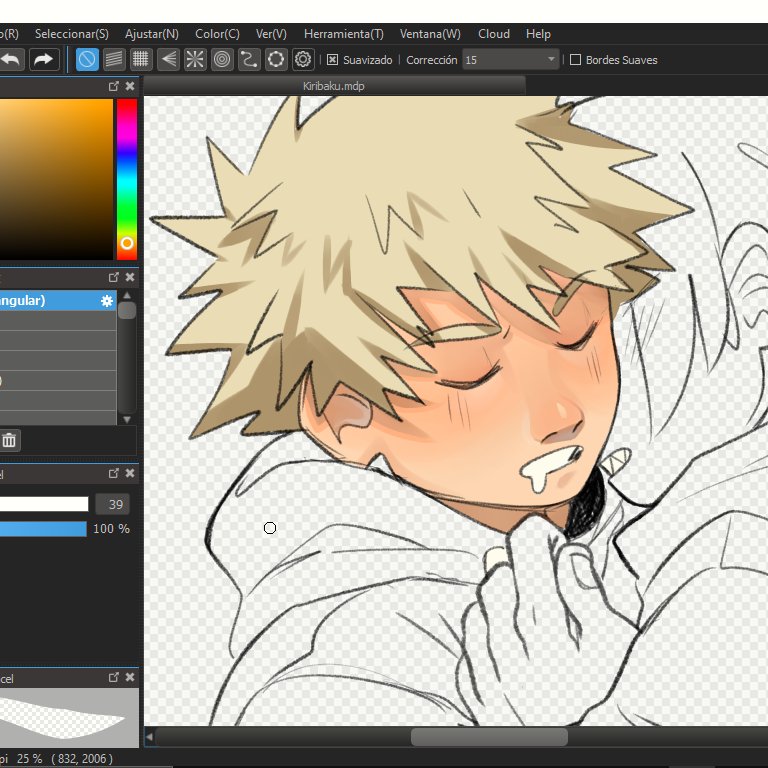Open the Color(C) menu
This screenshot has height=768, width=768.
(217, 34)
